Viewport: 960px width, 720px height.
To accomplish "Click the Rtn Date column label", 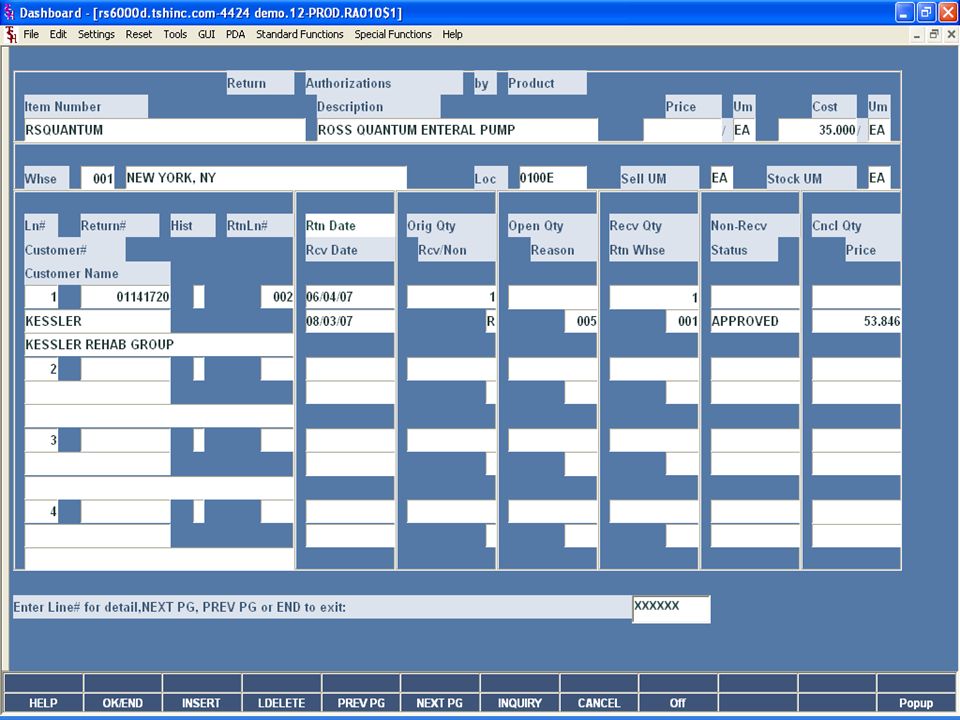I will [x=350, y=225].
